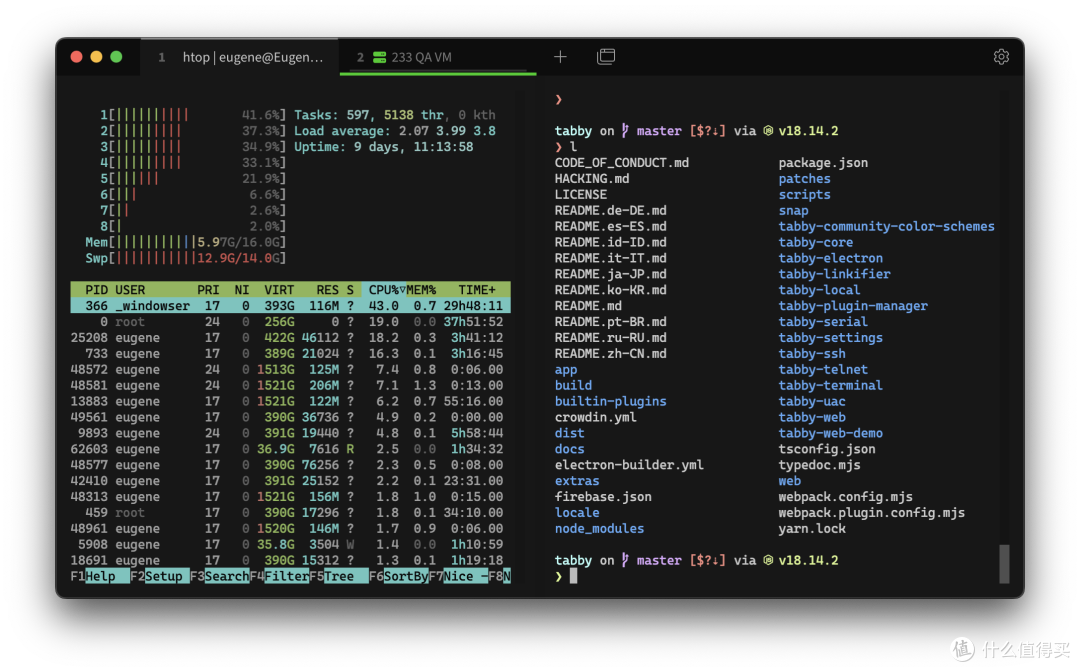
Task: Click the VIRT column header
Action: click(279, 290)
